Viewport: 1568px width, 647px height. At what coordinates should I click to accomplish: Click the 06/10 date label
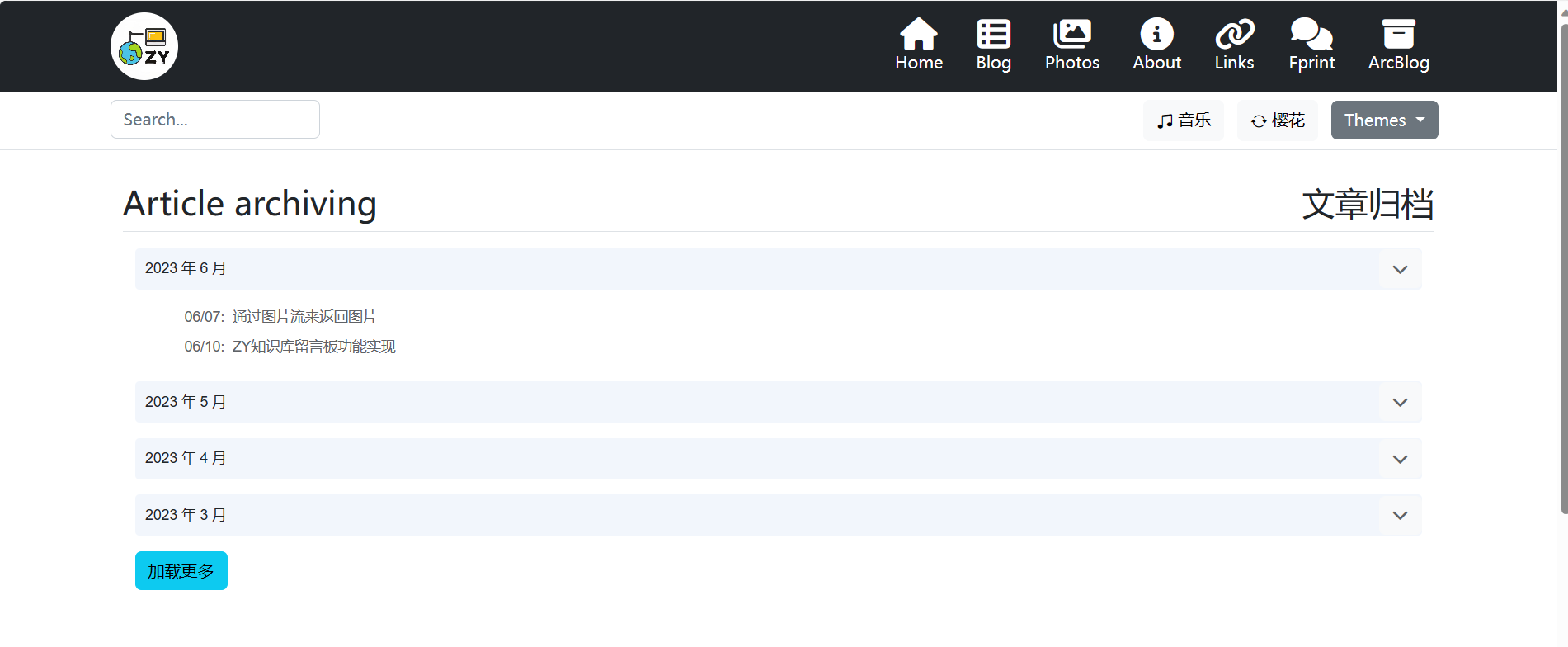tap(204, 347)
